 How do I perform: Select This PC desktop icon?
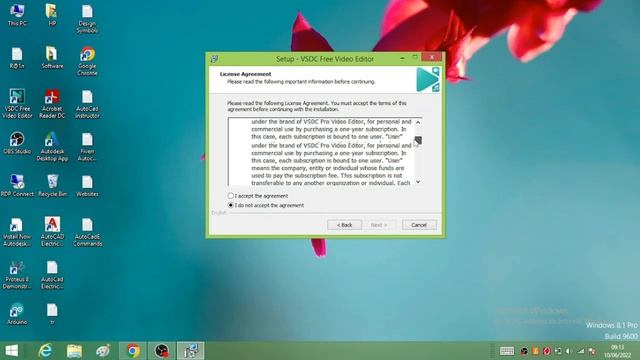point(17,15)
